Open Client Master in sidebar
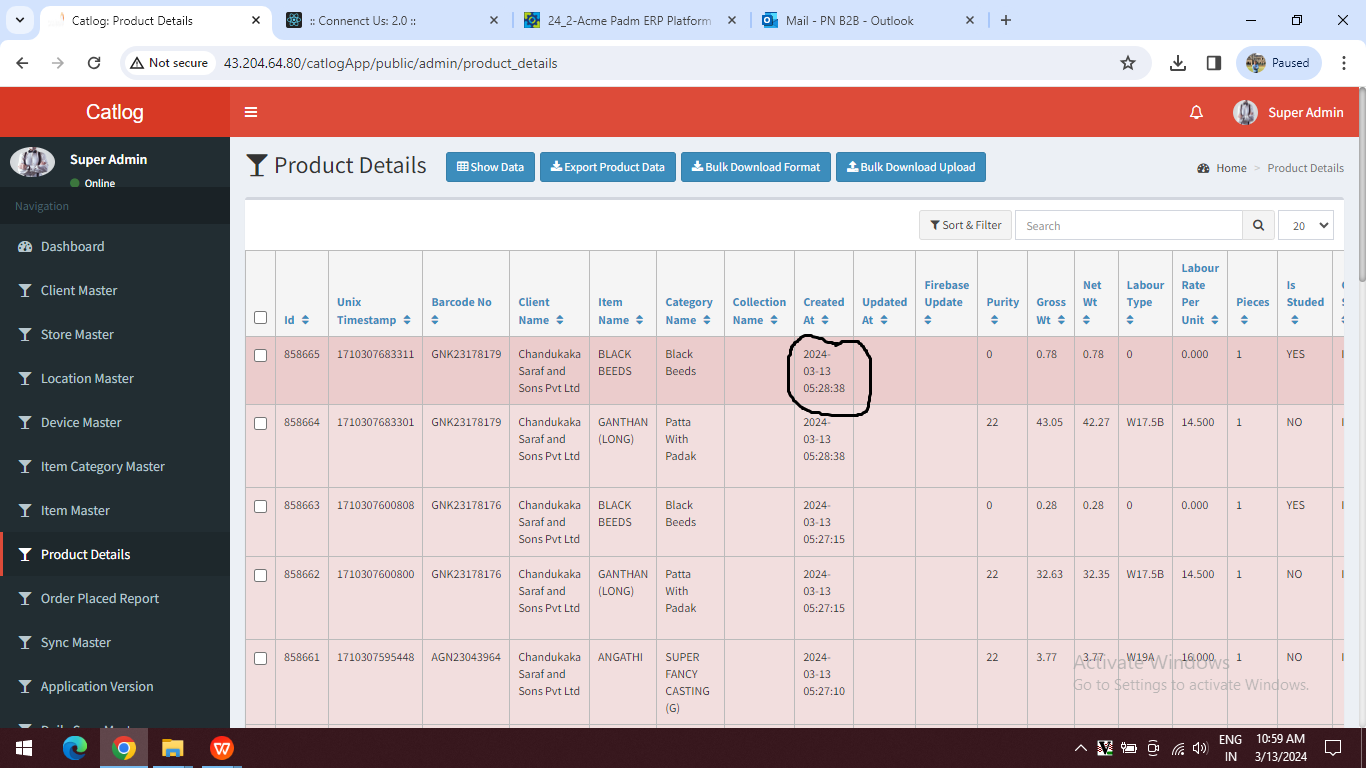Screen dimensions: 1366x768 point(115,290)
